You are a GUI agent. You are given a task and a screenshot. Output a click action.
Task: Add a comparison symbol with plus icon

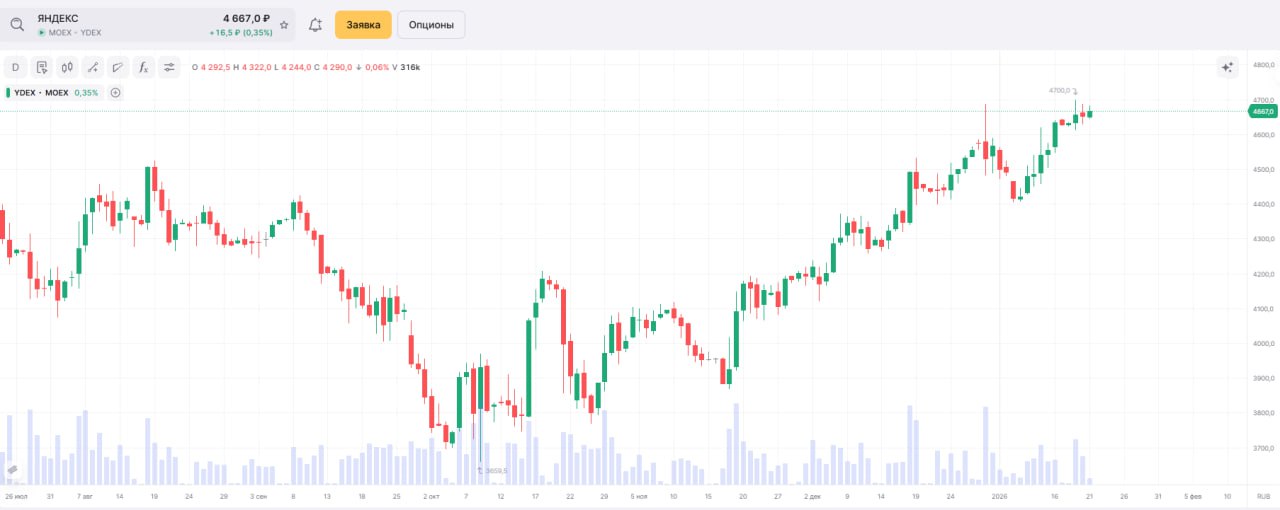(x=115, y=93)
